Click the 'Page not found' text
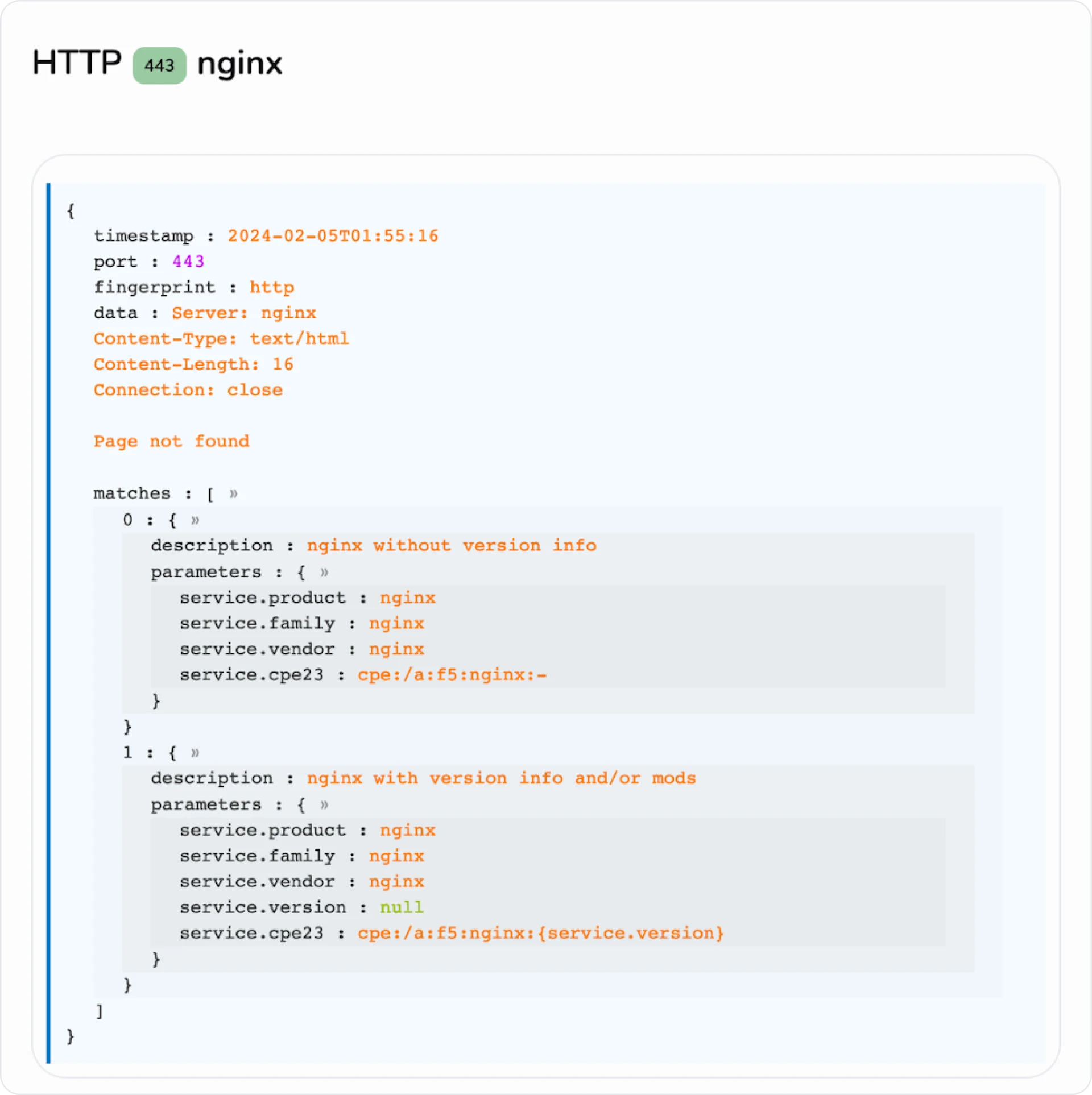The width and height of the screenshot is (1092, 1095). tap(171, 442)
